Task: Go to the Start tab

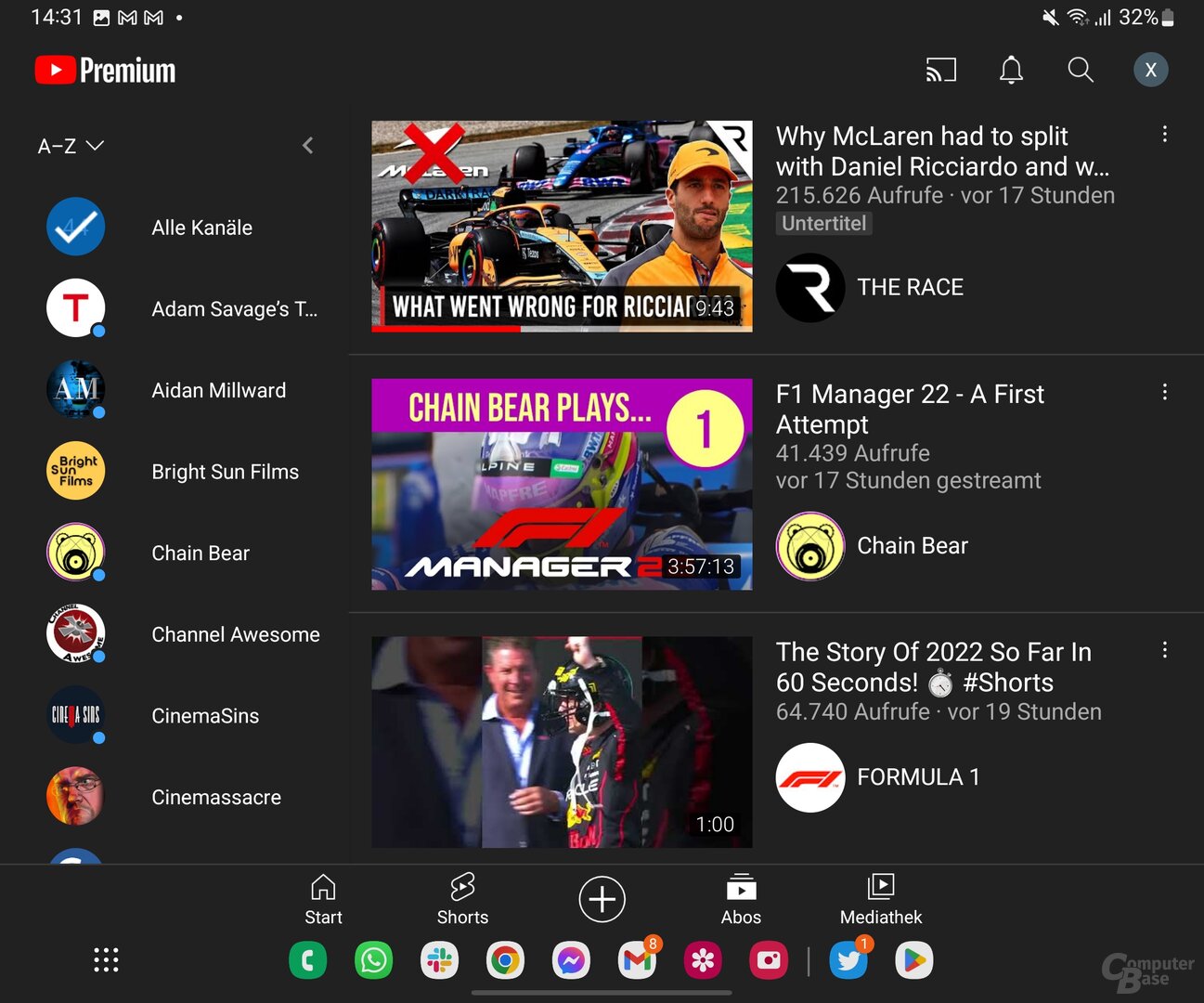Action: (323, 899)
